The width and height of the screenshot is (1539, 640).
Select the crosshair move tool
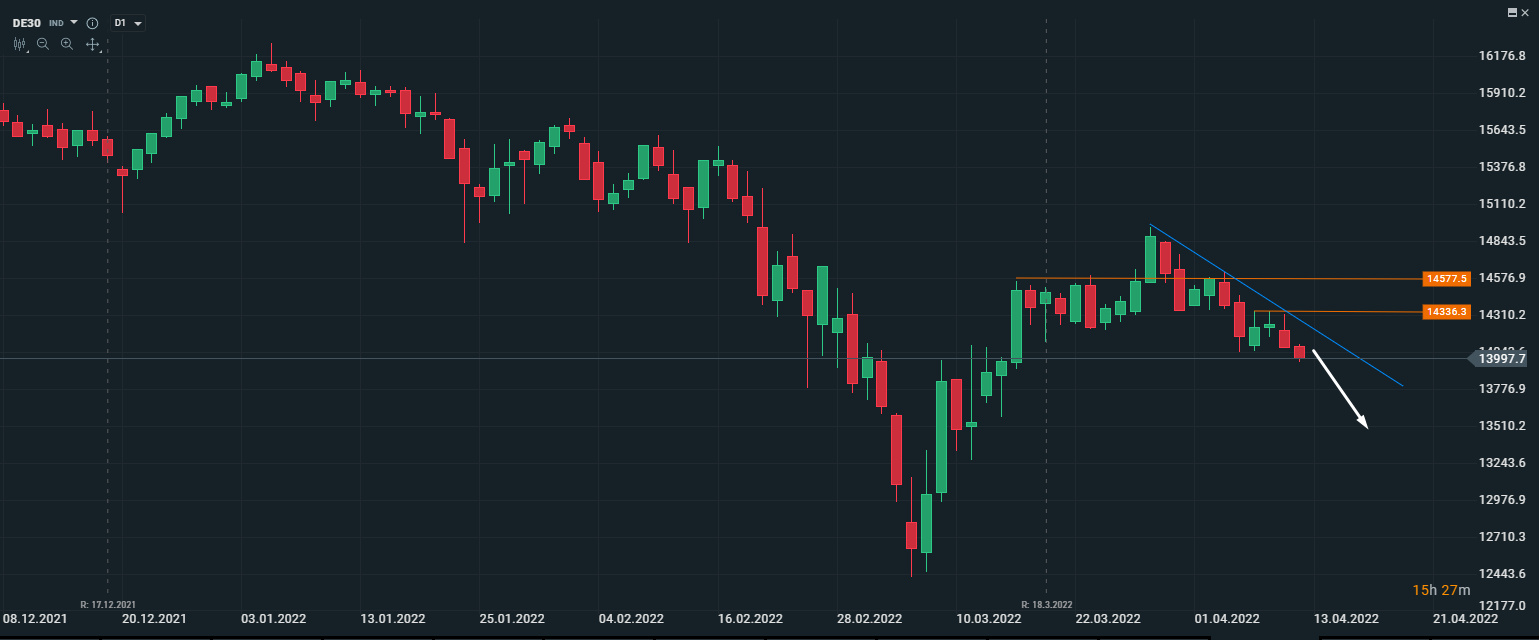coord(93,44)
